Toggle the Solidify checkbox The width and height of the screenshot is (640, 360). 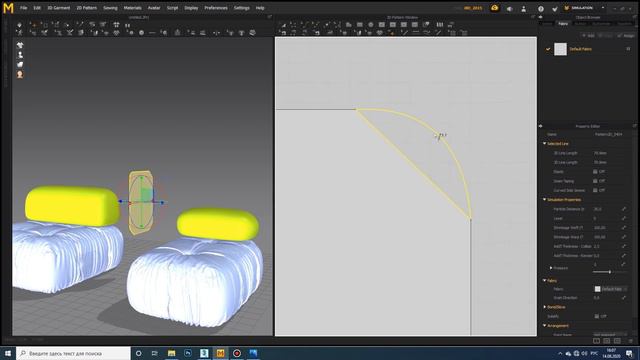click(597, 316)
